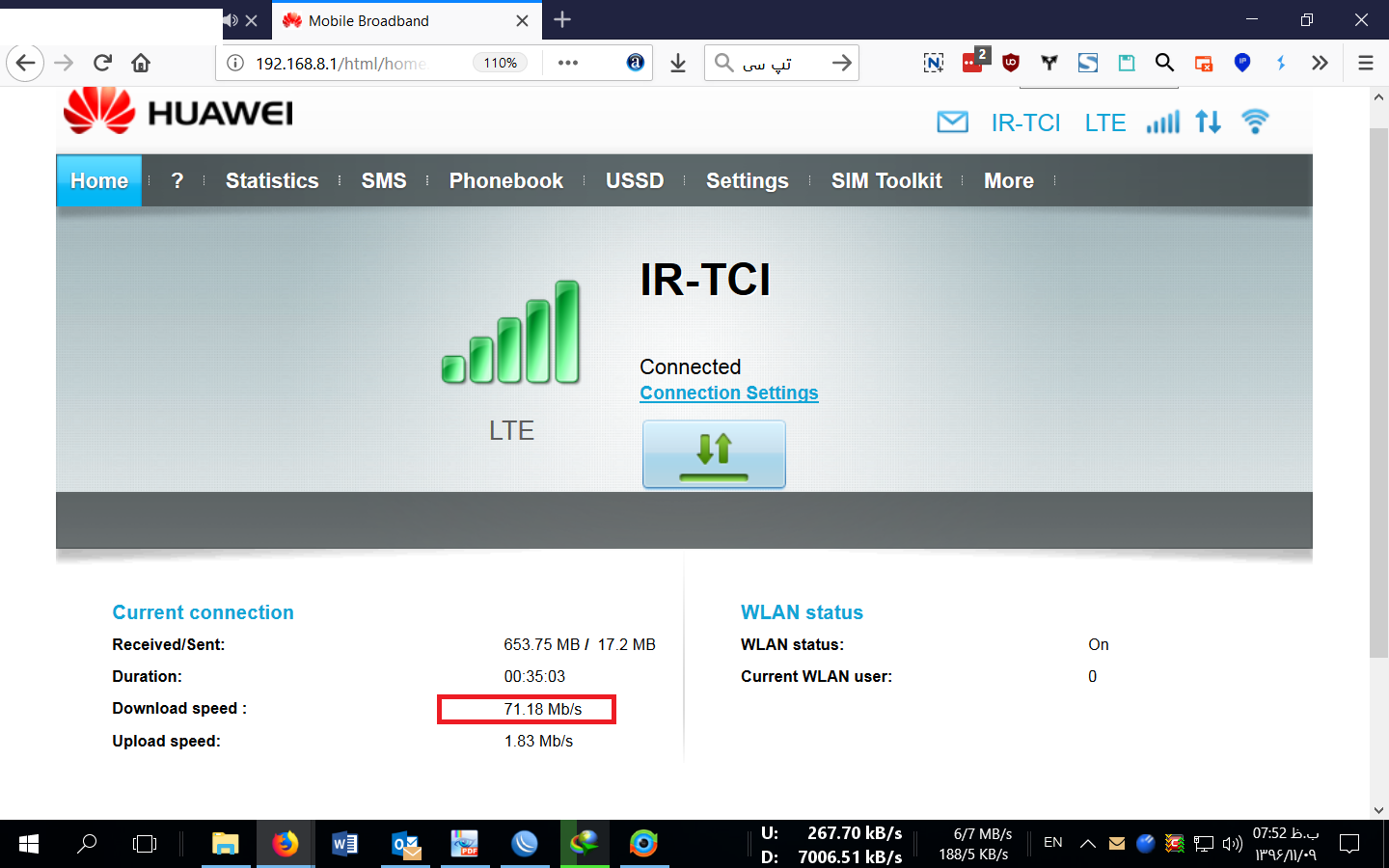
Task: Show hidden tray icons chevron
Action: point(1087,844)
